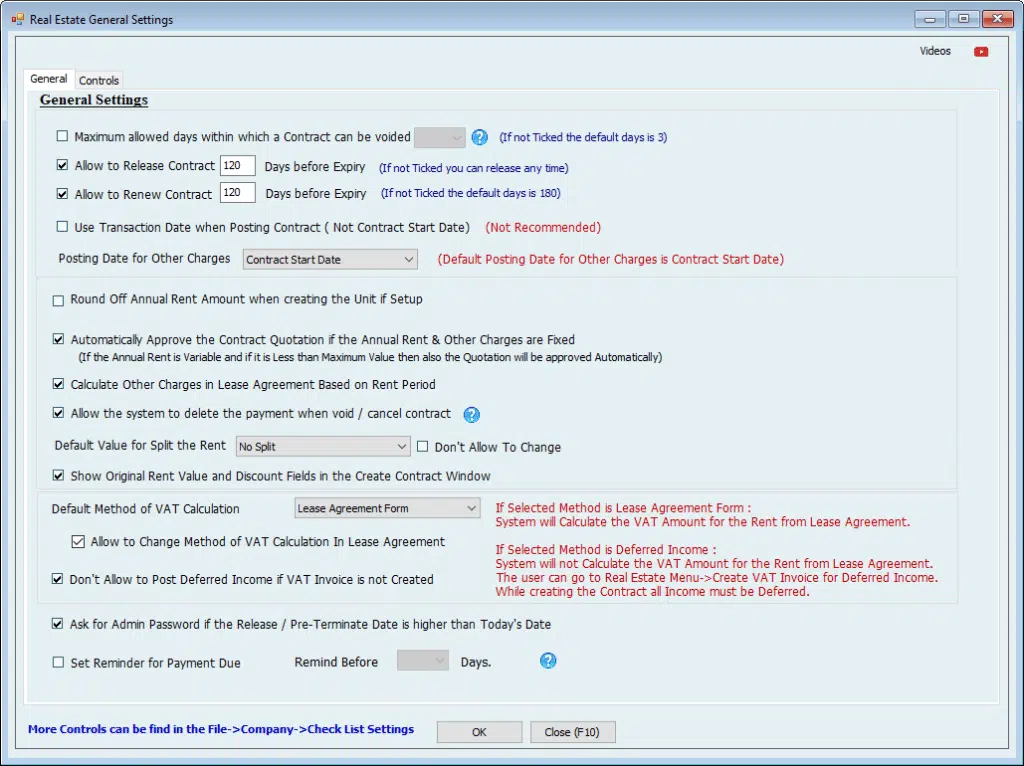Click help icon beside delete payment option

472,414
